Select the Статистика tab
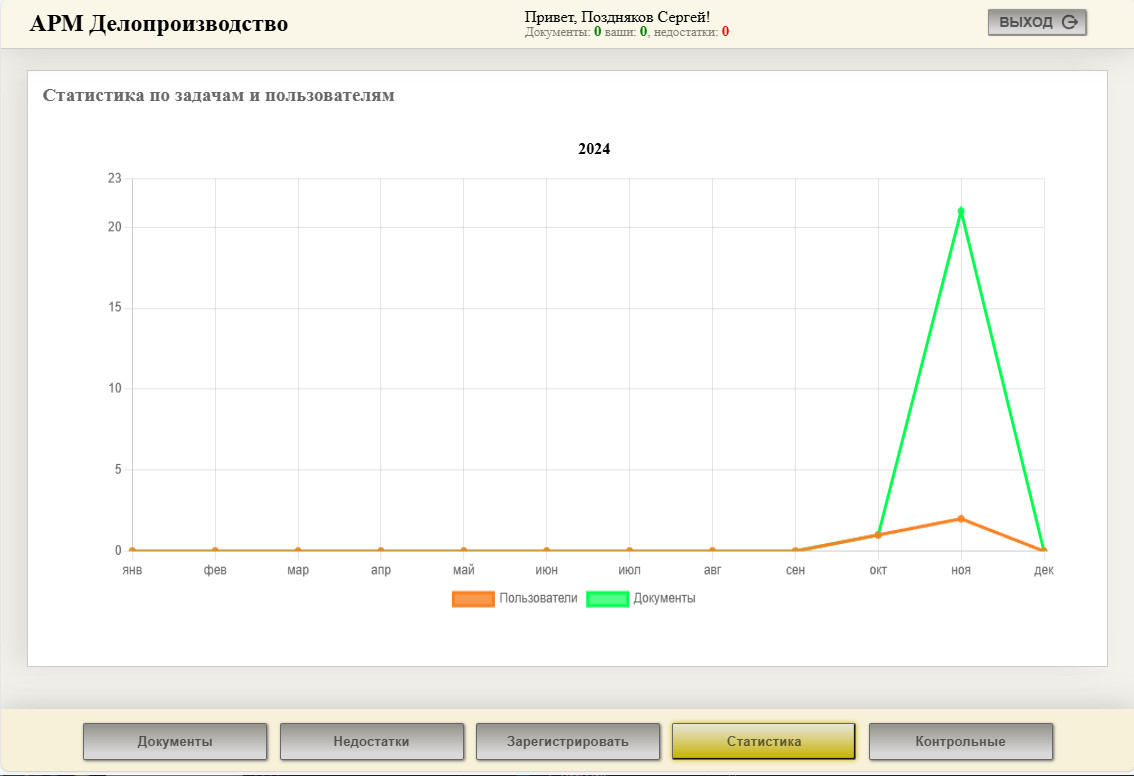 click(x=764, y=741)
